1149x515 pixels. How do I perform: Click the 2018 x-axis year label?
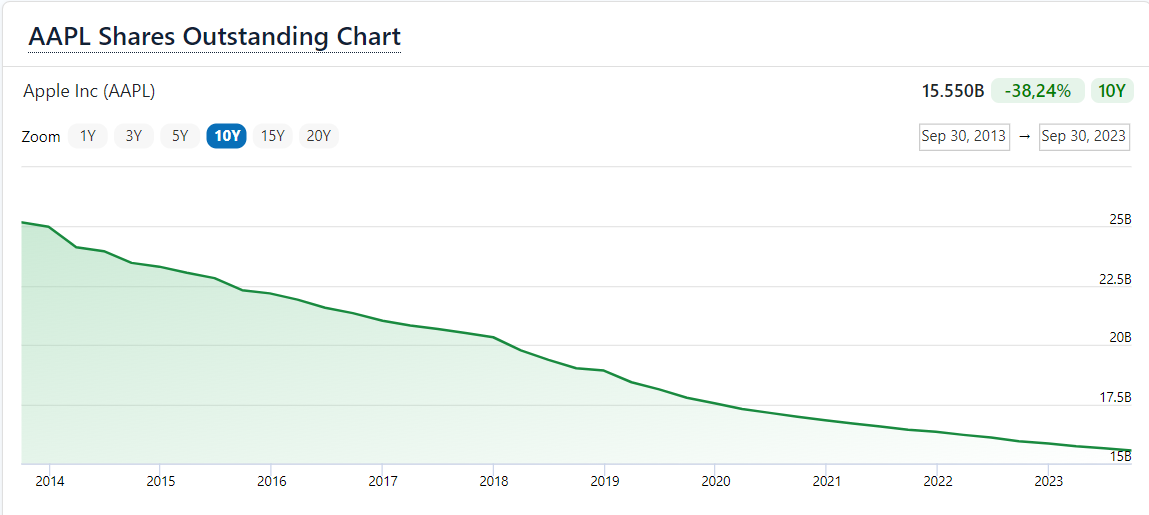(492, 481)
